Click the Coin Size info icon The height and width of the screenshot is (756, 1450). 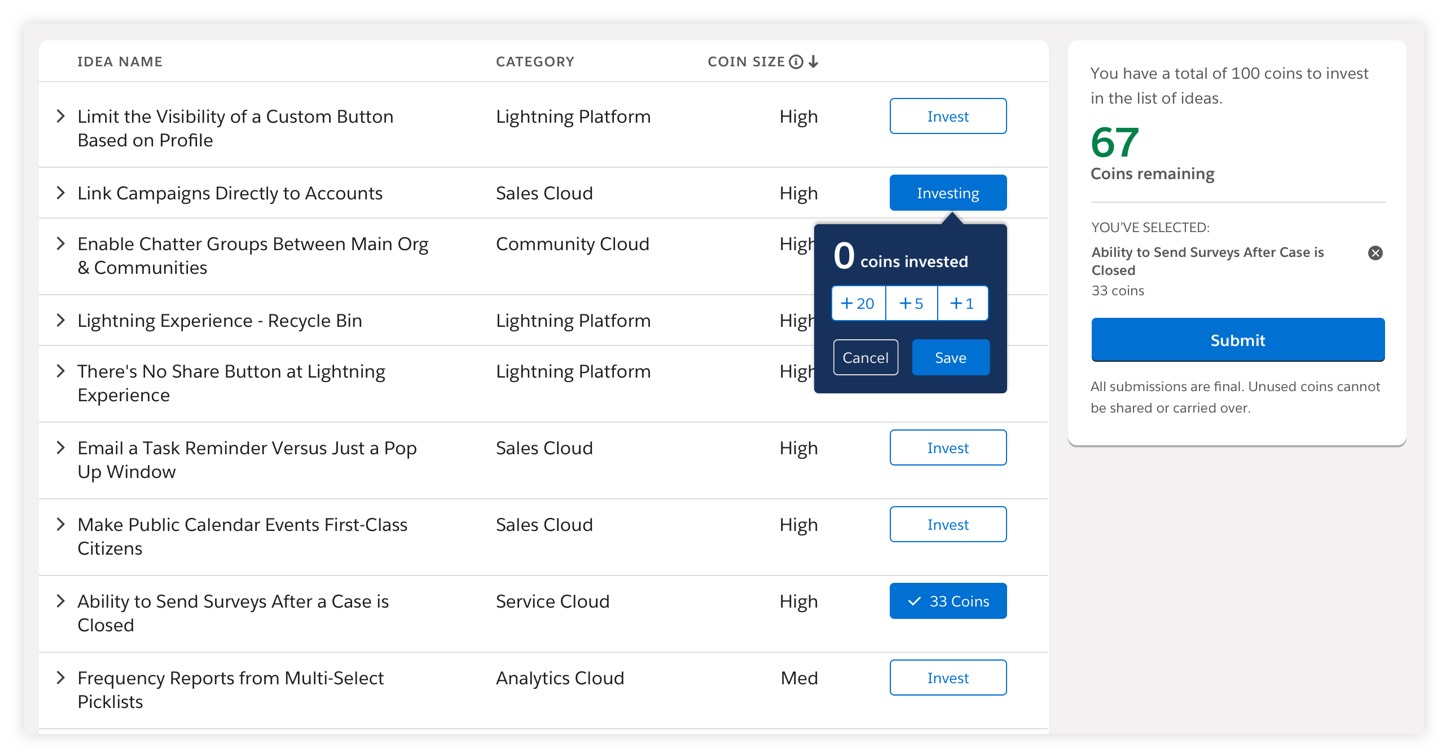click(796, 62)
